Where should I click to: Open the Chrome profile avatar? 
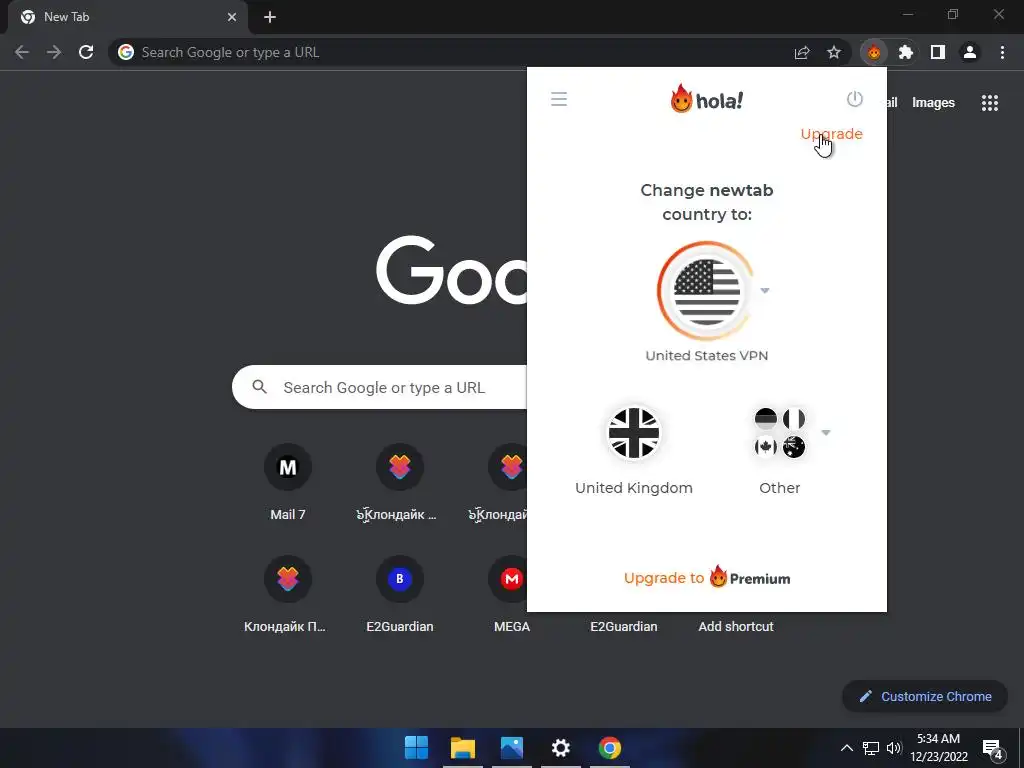tap(970, 52)
